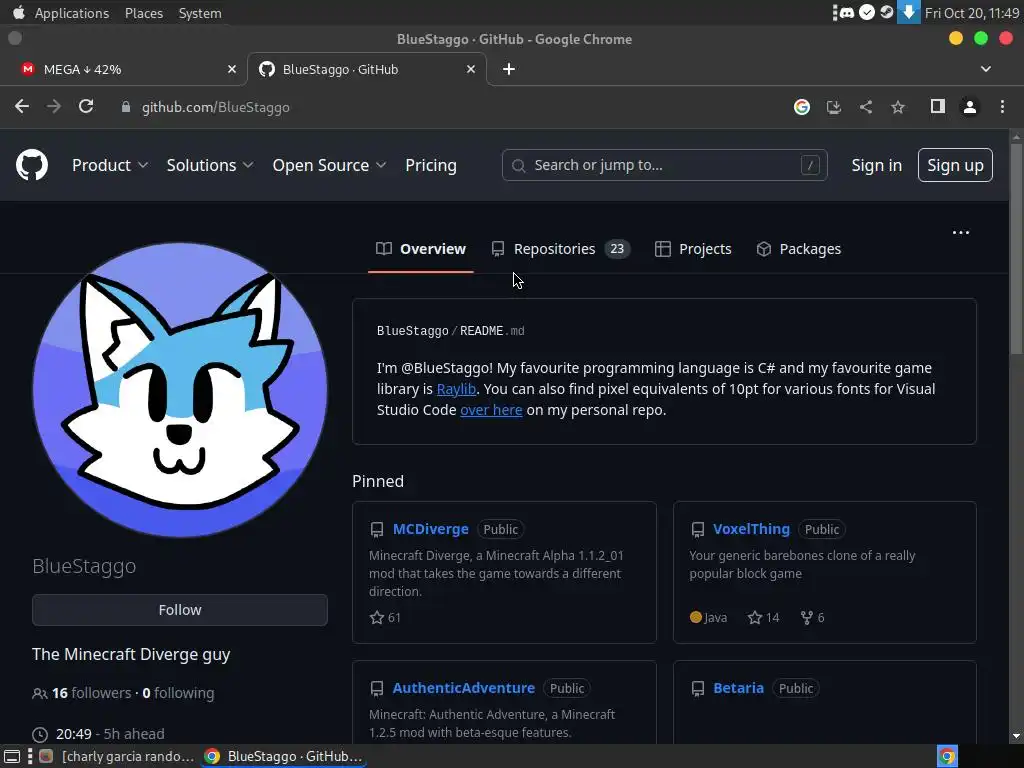
Task: Close the MEGA 42% tab
Action: (x=232, y=69)
